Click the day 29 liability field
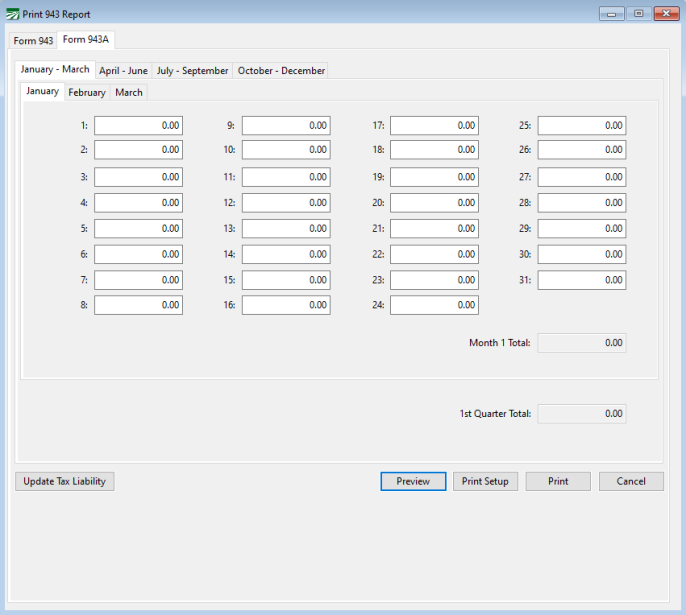 582,229
